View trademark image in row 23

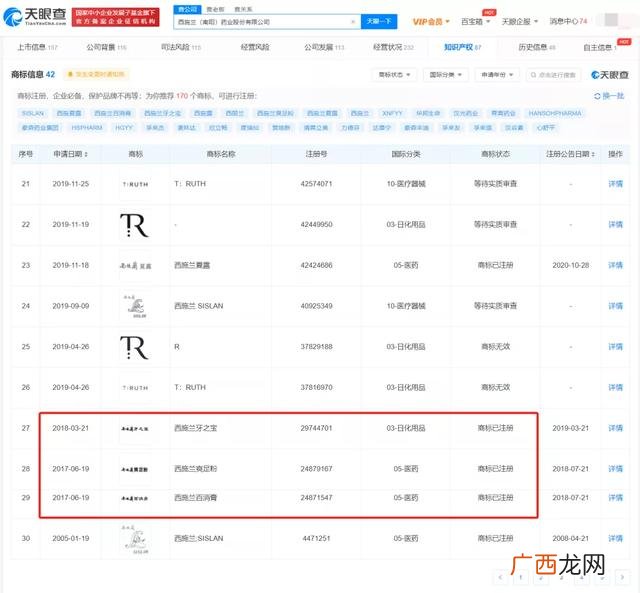[x=135, y=266]
